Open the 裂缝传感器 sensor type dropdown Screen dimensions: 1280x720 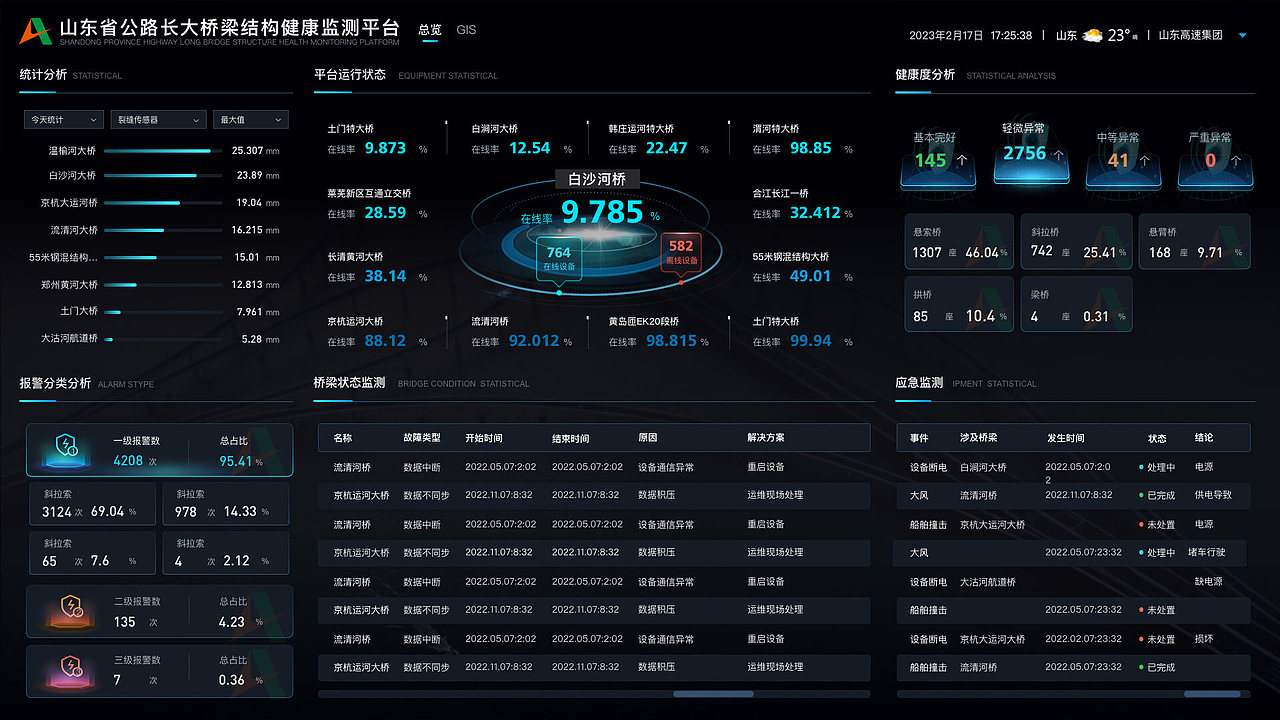[157, 119]
